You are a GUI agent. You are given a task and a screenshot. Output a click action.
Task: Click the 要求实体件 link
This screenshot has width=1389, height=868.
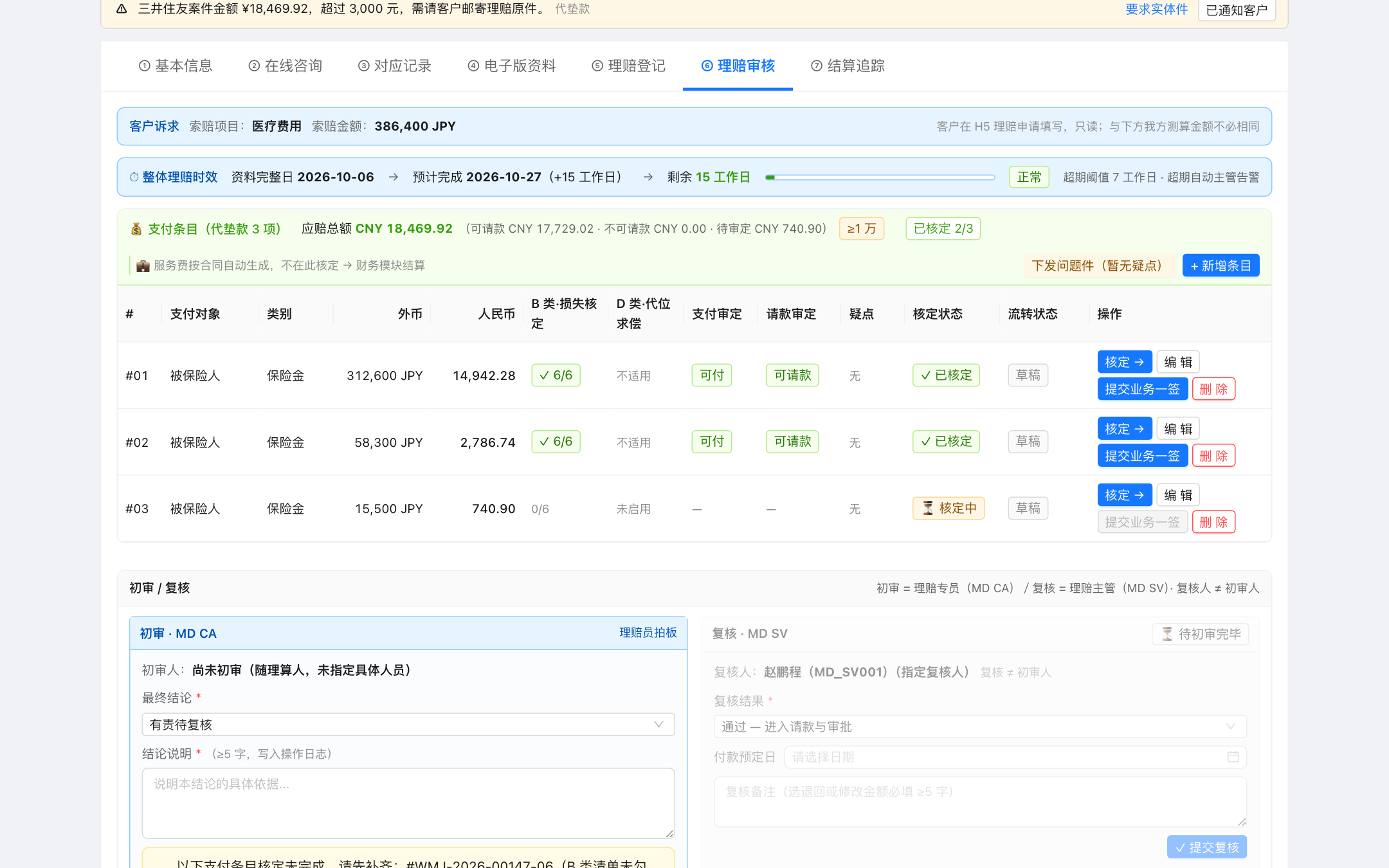click(1157, 9)
